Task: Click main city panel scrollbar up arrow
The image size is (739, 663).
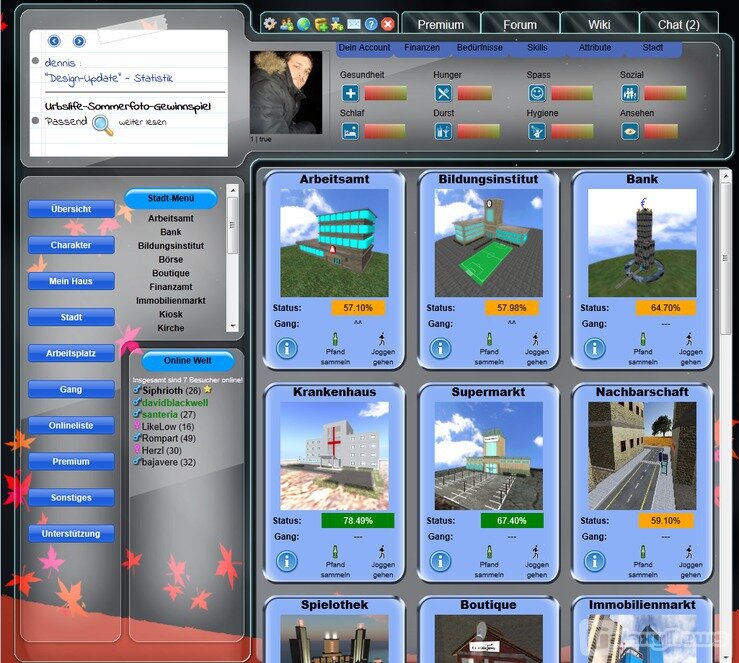Action: (725, 177)
